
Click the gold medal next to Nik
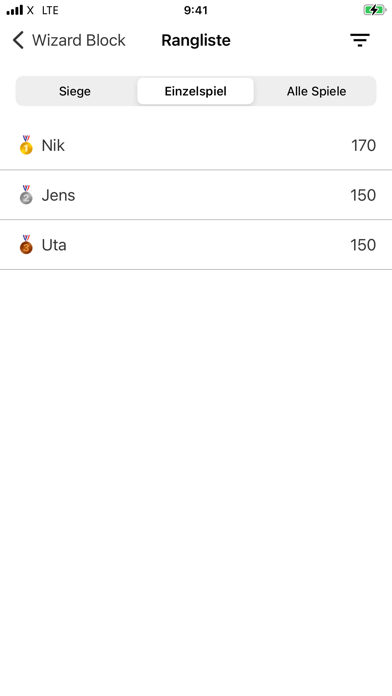(26, 145)
